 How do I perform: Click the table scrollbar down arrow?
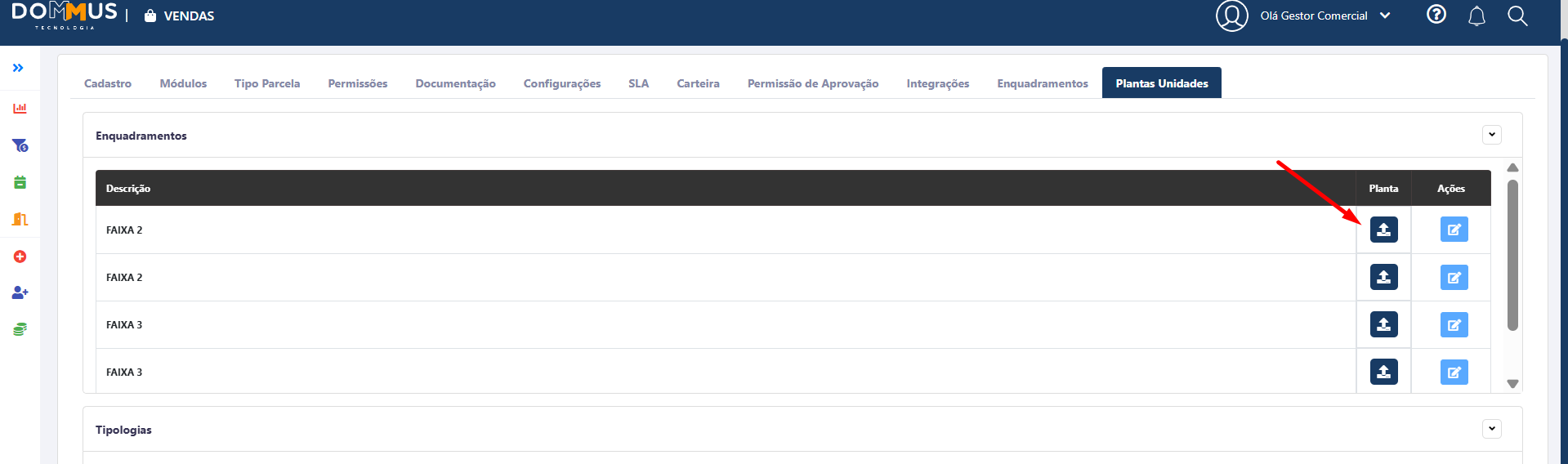[x=1512, y=383]
